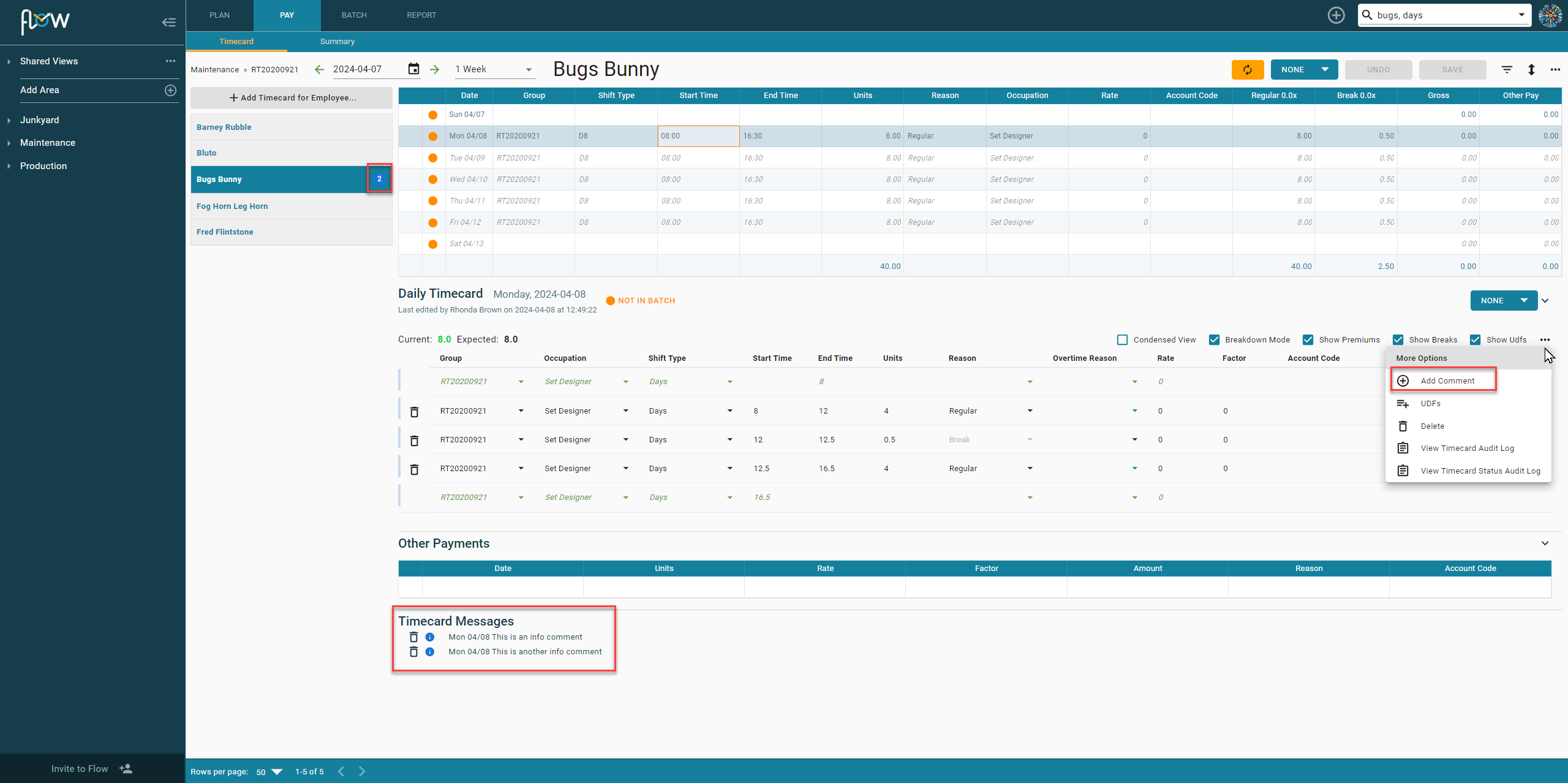This screenshot has width=1568, height=783.
Task: Uncheck Show Premiums
Action: 1308,339
